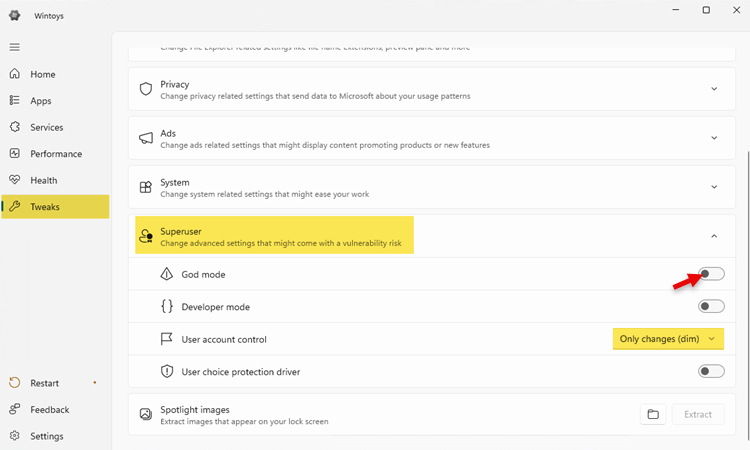This screenshot has width=750, height=450.
Task: Expand the Privacy settings section
Action: point(714,89)
